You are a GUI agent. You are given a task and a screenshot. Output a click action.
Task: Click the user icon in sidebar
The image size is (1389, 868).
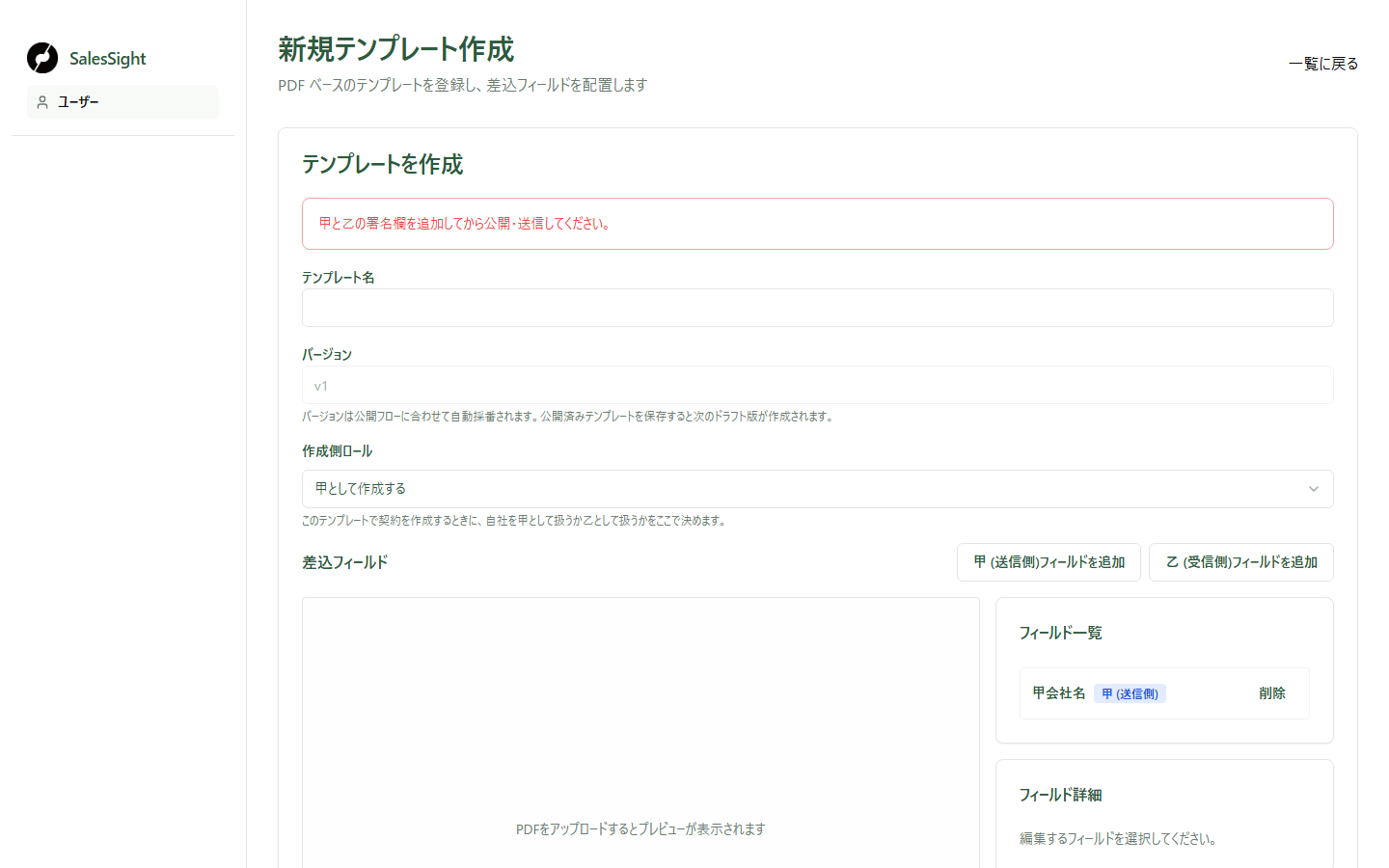click(x=42, y=102)
